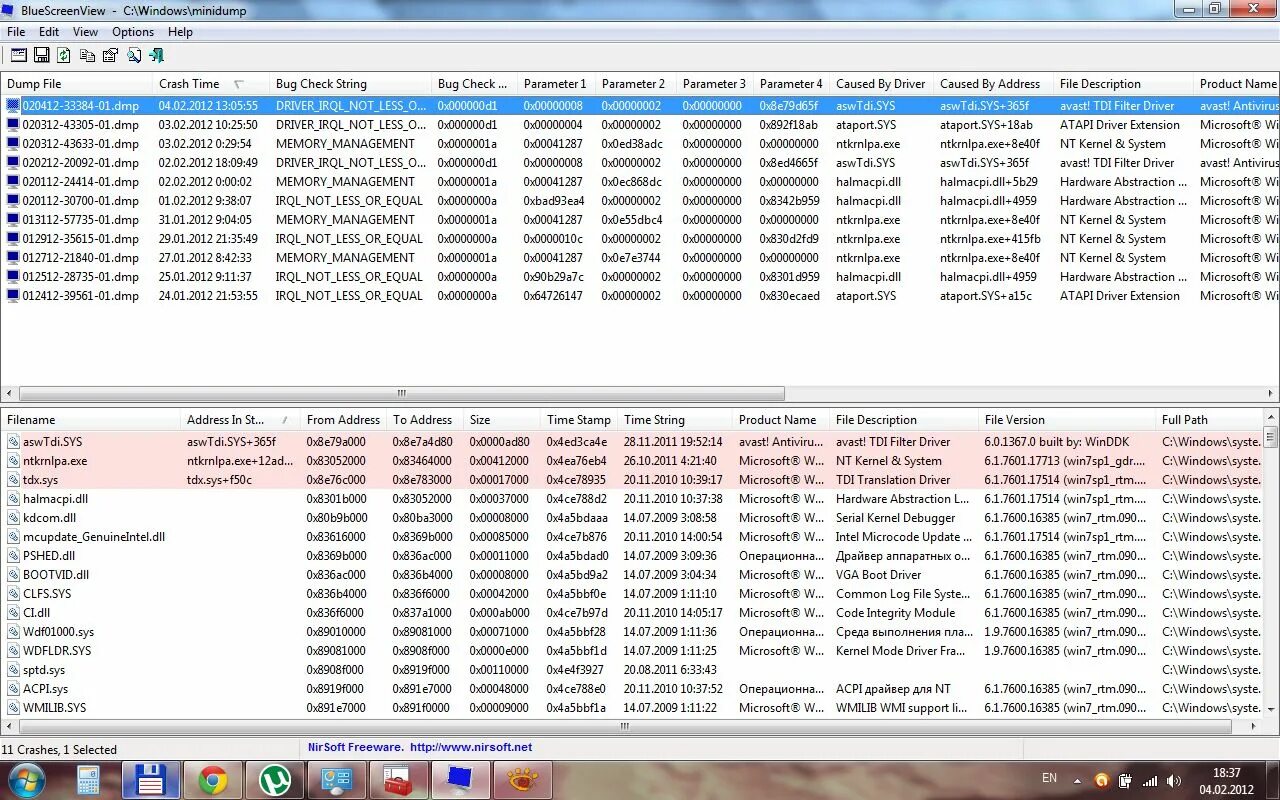Image resolution: width=1280 pixels, height=800 pixels.
Task: Open the http://www.nirsoft.net link
Action: click(470, 747)
